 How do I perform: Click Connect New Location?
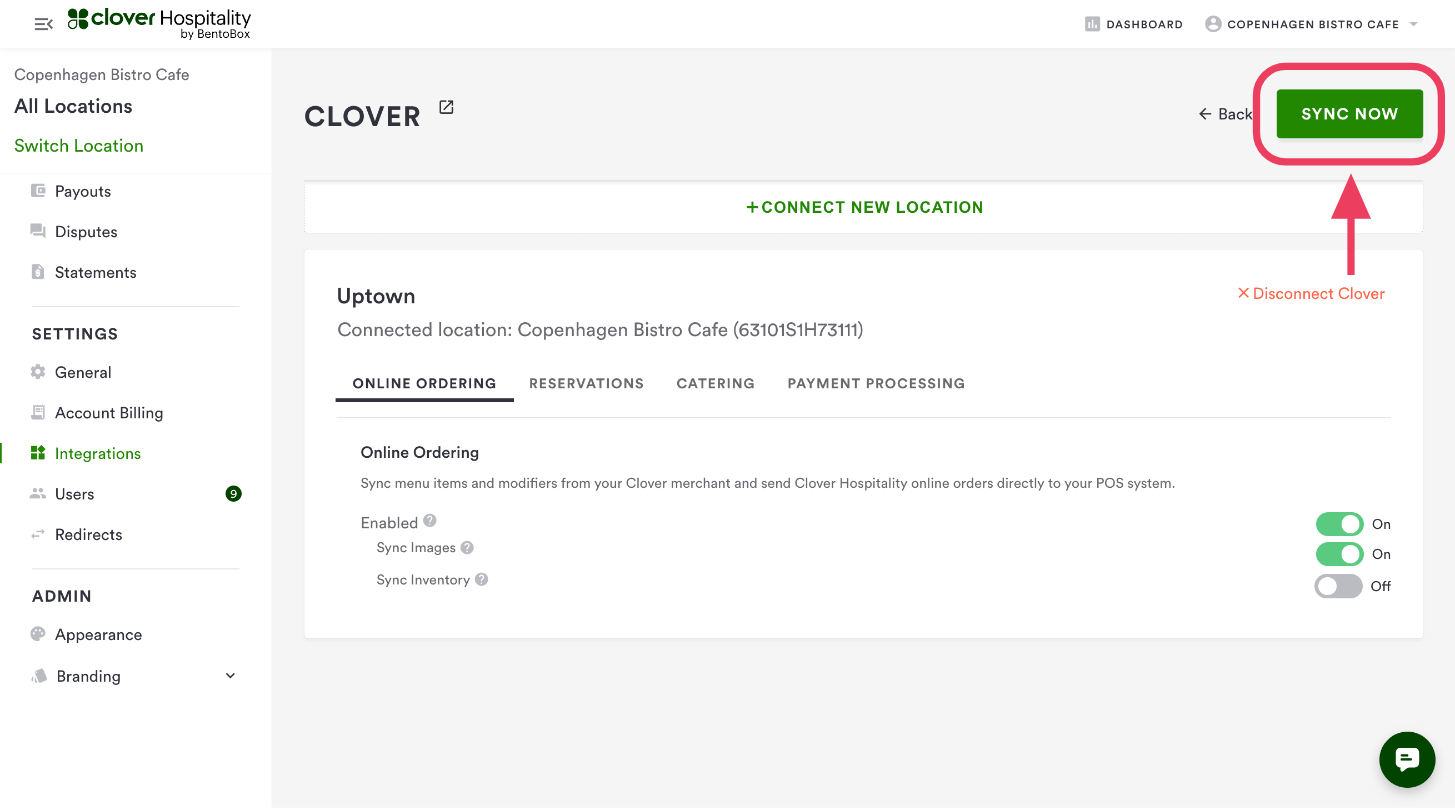[864, 208]
